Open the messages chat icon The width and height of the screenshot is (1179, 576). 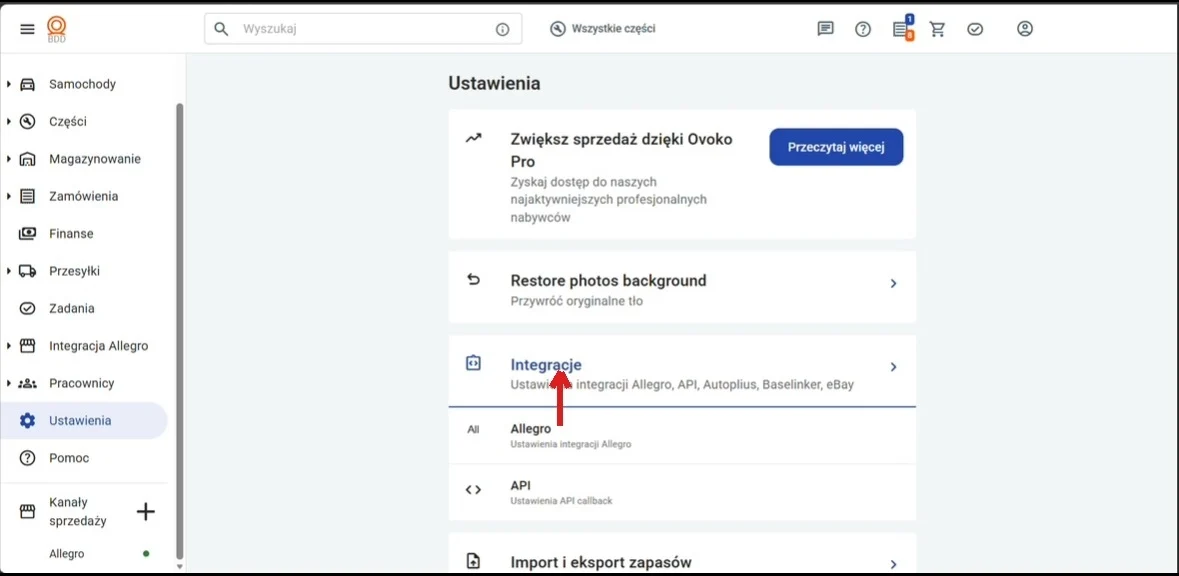826,29
